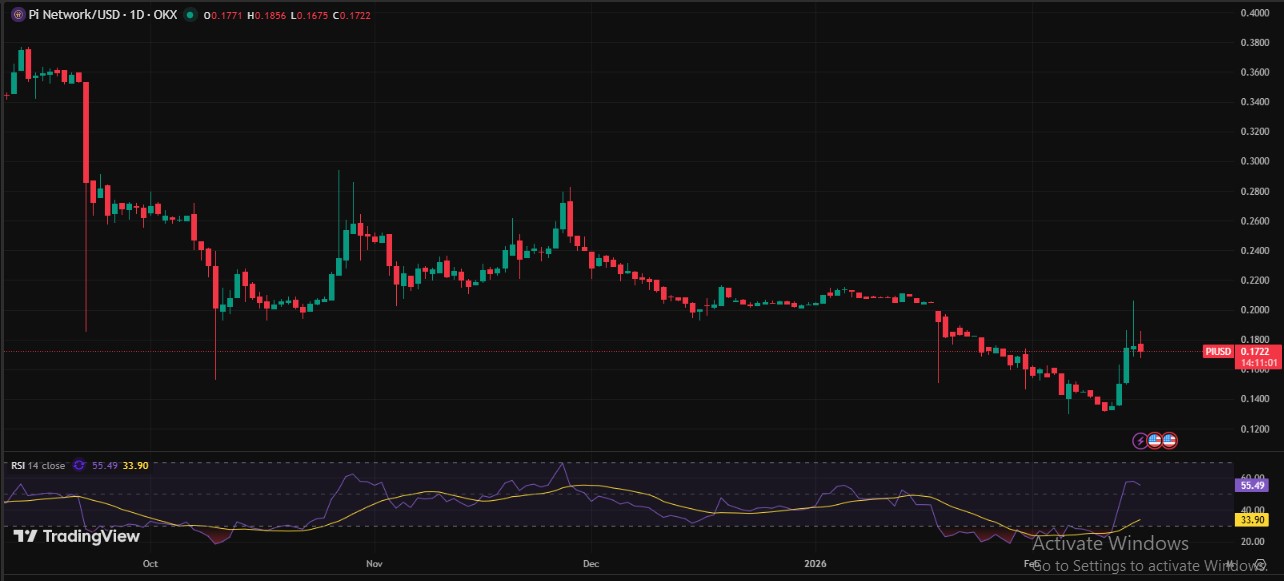Image resolution: width=1284 pixels, height=581 pixels.
Task: Select the RSI indicator title in lower pane
Action: (x=16, y=465)
